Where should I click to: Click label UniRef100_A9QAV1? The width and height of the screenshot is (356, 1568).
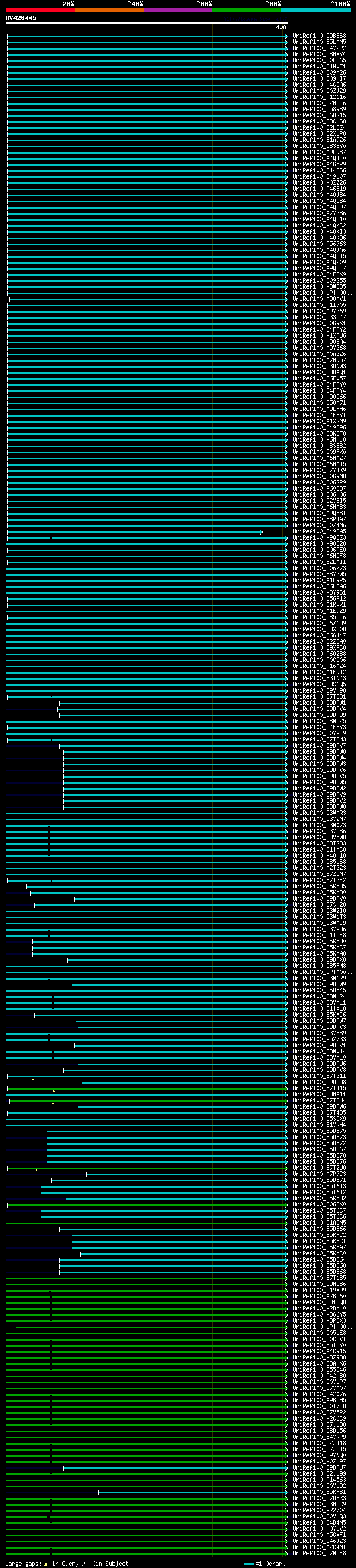[x=319, y=299]
